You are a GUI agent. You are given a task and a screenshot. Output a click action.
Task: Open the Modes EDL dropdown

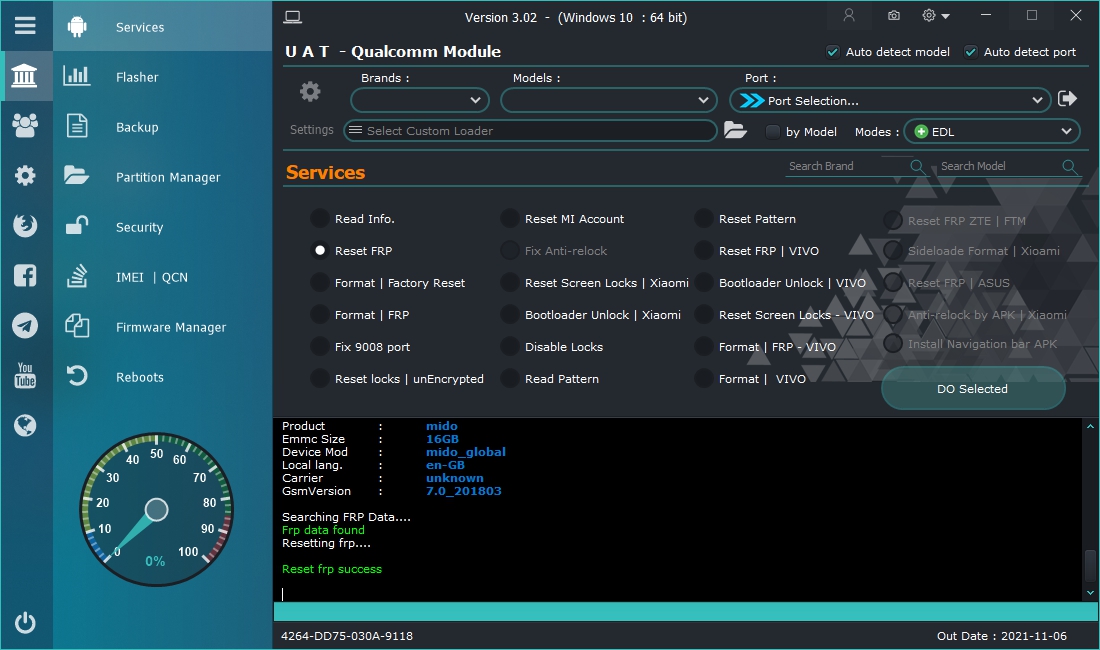991,131
